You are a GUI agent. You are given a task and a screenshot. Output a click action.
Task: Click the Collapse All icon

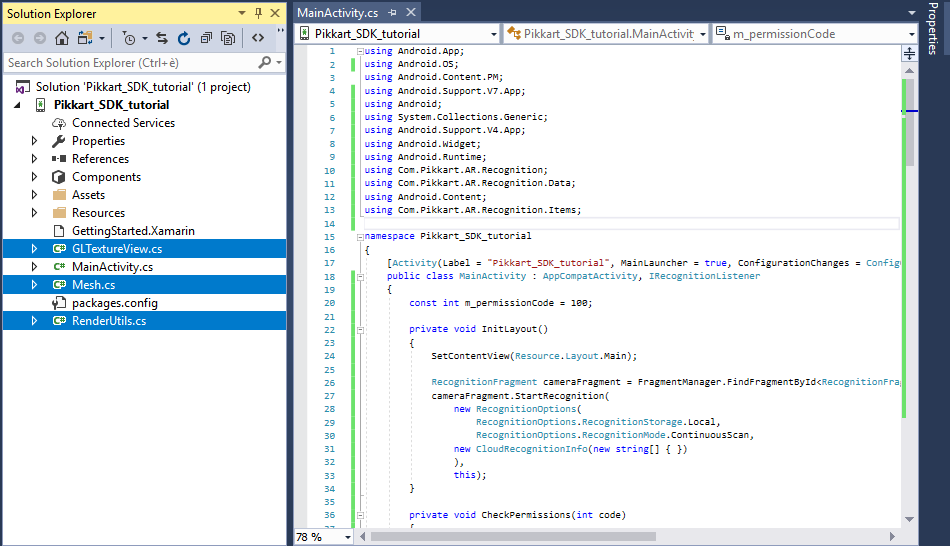(x=206, y=38)
